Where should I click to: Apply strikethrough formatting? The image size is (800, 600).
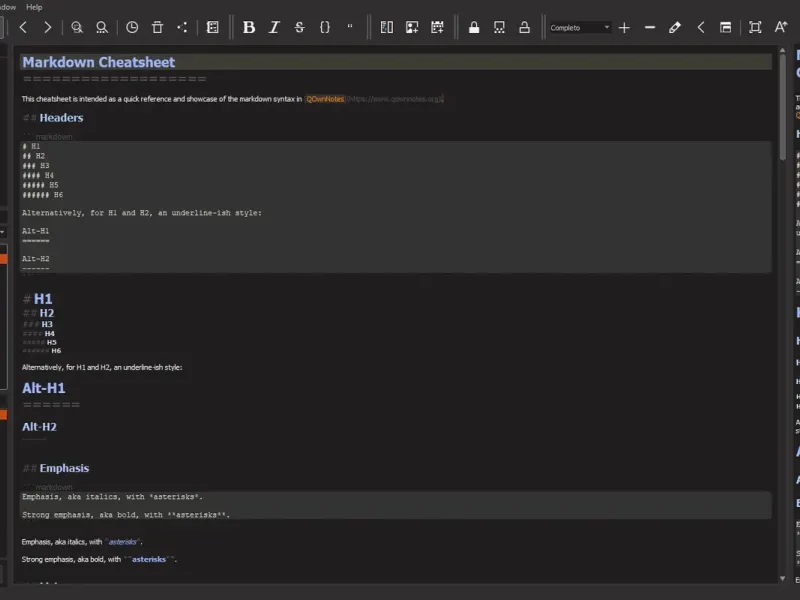(x=299, y=27)
